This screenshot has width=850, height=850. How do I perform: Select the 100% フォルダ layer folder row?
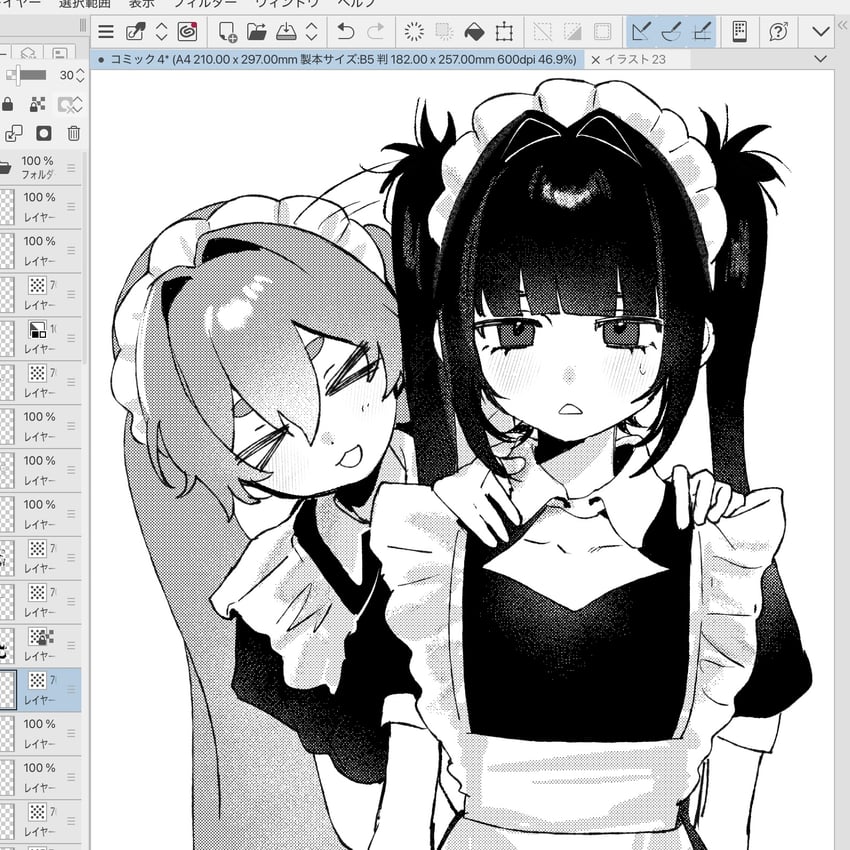[41, 168]
